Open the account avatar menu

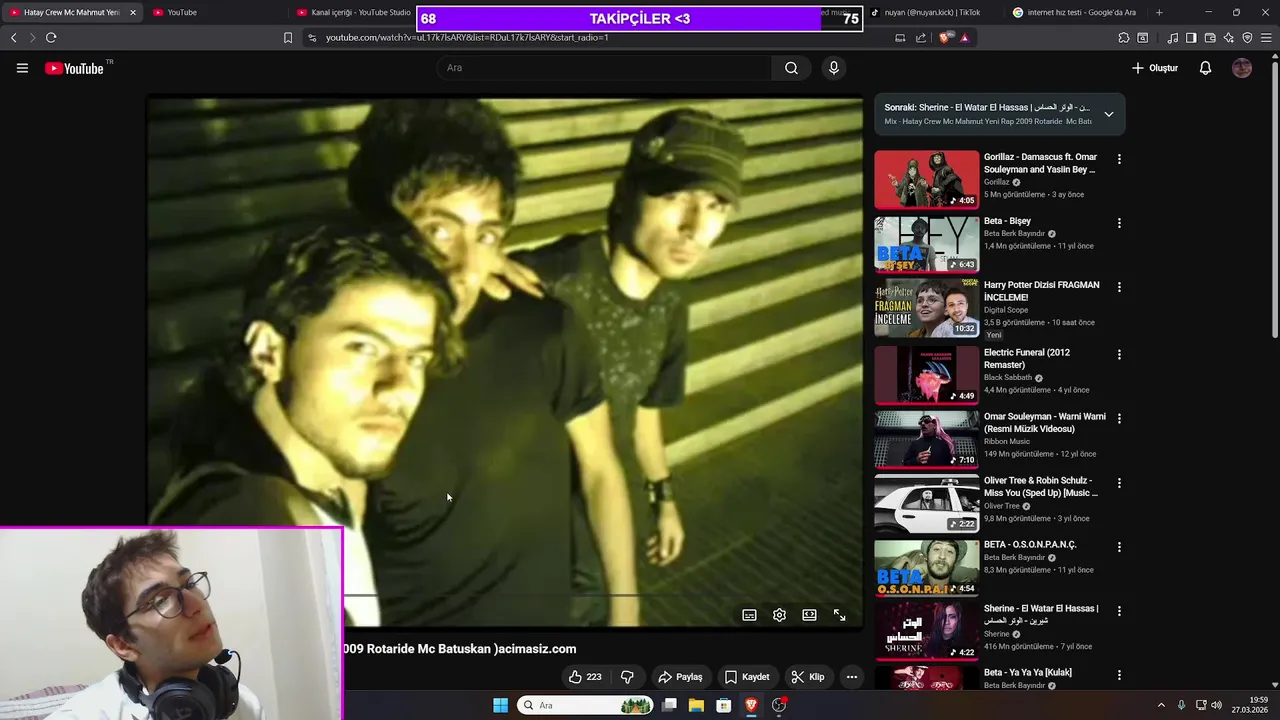[x=1242, y=68]
